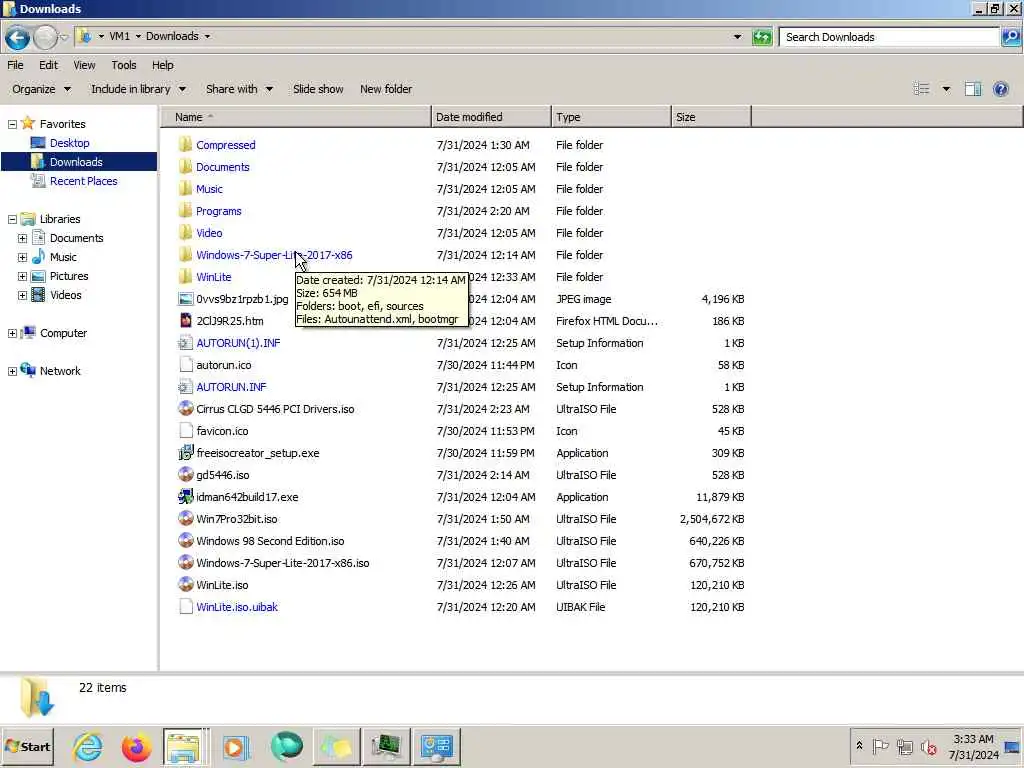Select Recent Places in Favorites
The width and height of the screenshot is (1024, 768).
(x=84, y=181)
